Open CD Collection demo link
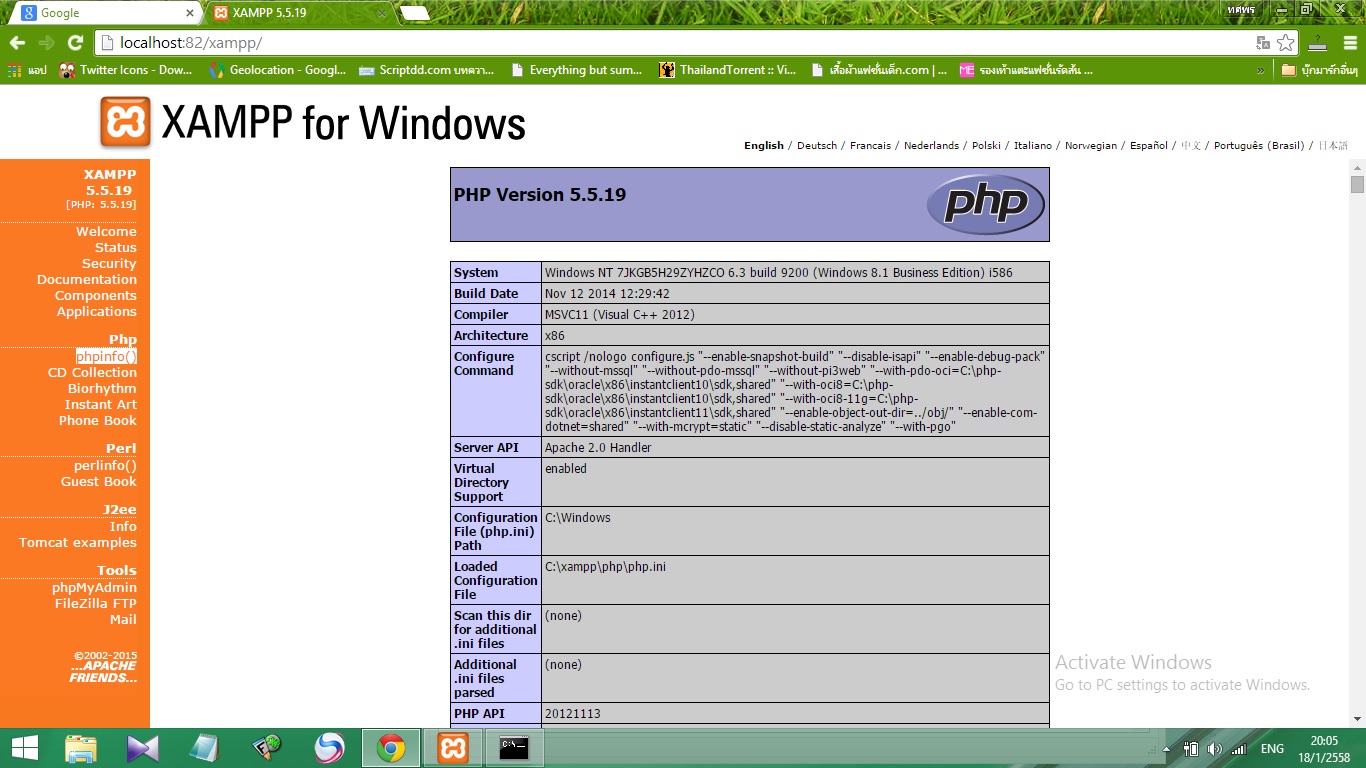This screenshot has height=768, width=1366. click(x=92, y=372)
